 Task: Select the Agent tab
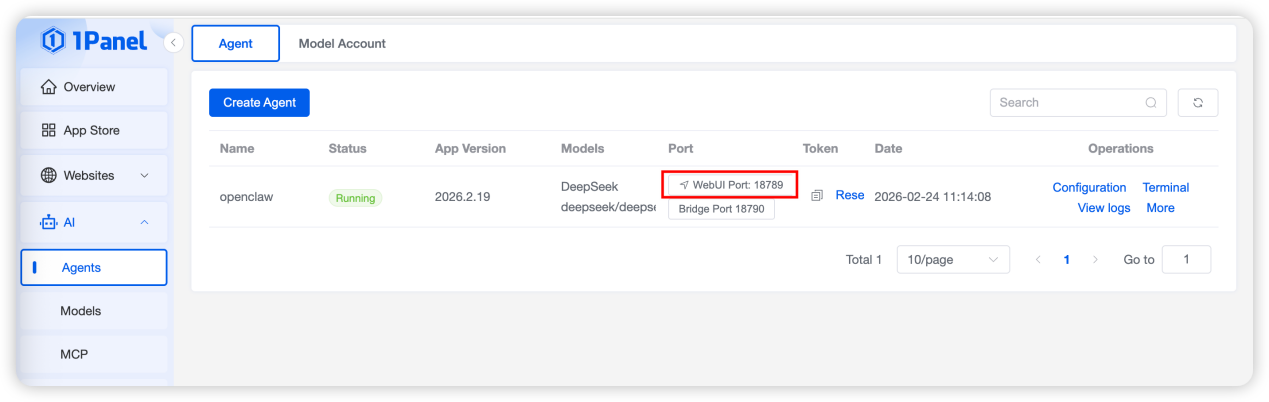click(x=236, y=44)
